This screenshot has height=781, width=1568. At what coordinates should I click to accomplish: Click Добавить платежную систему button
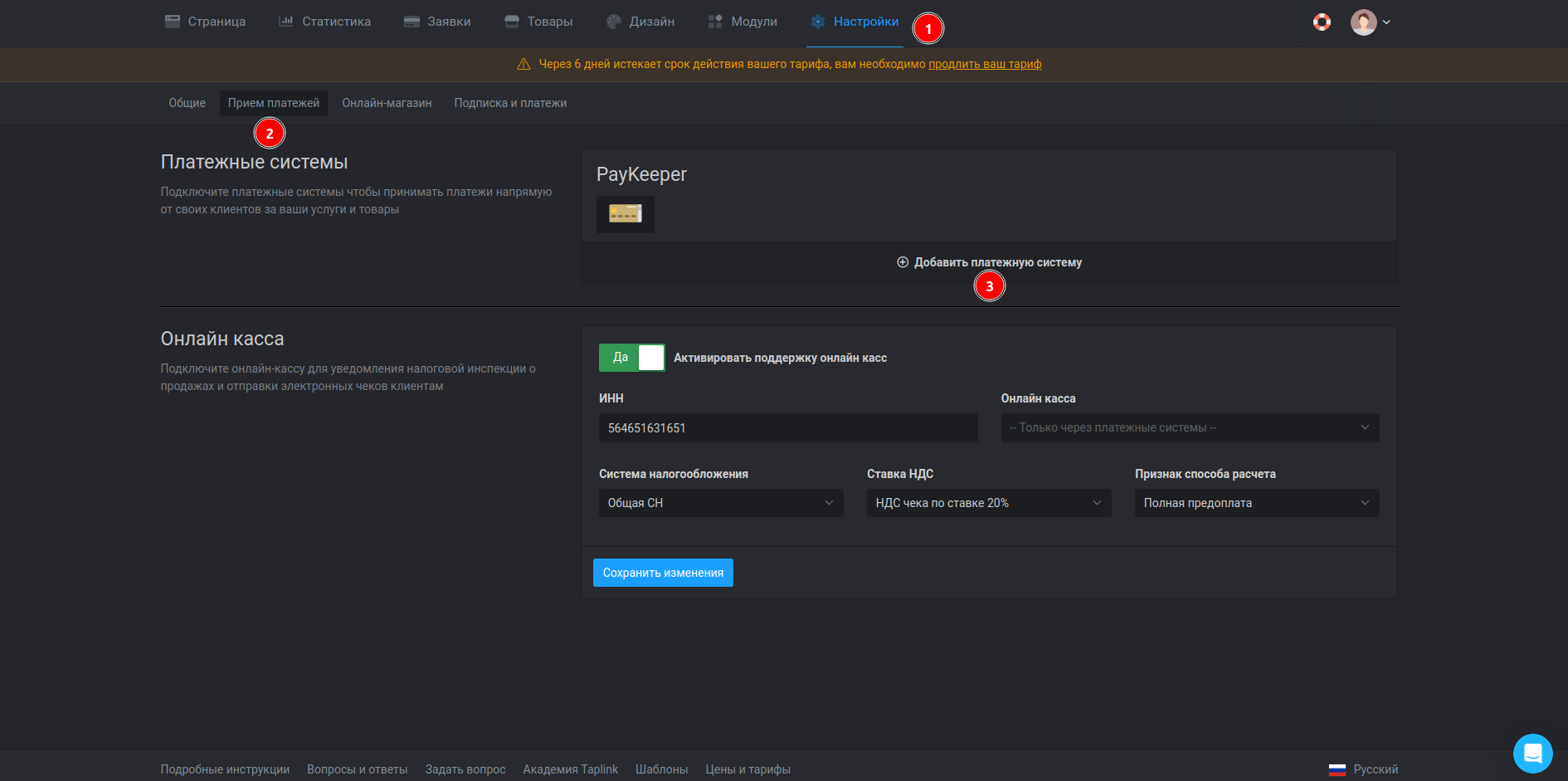tap(989, 262)
